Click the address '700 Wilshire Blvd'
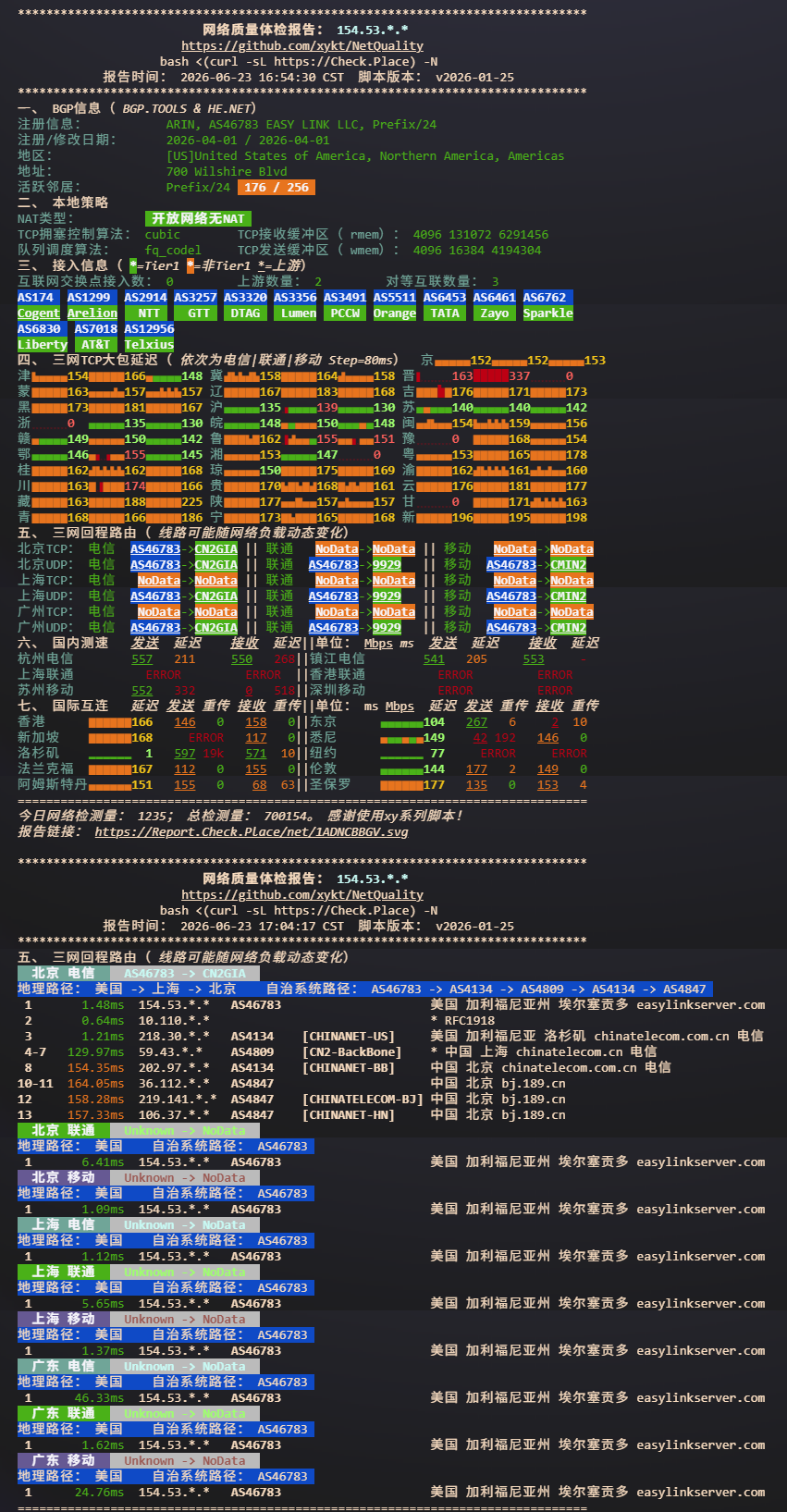 [227, 171]
